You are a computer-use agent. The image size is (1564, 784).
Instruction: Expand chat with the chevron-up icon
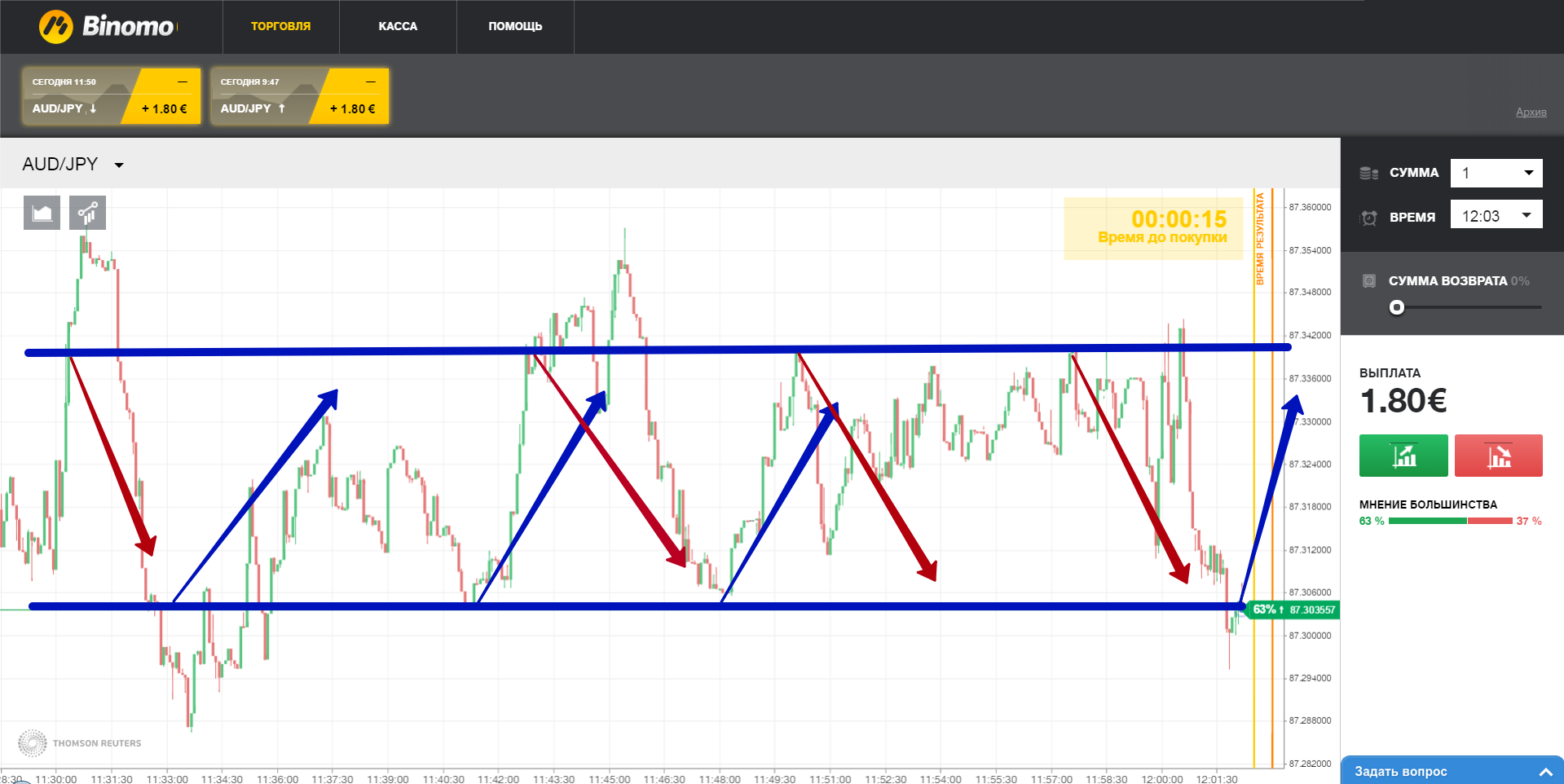point(1545,772)
